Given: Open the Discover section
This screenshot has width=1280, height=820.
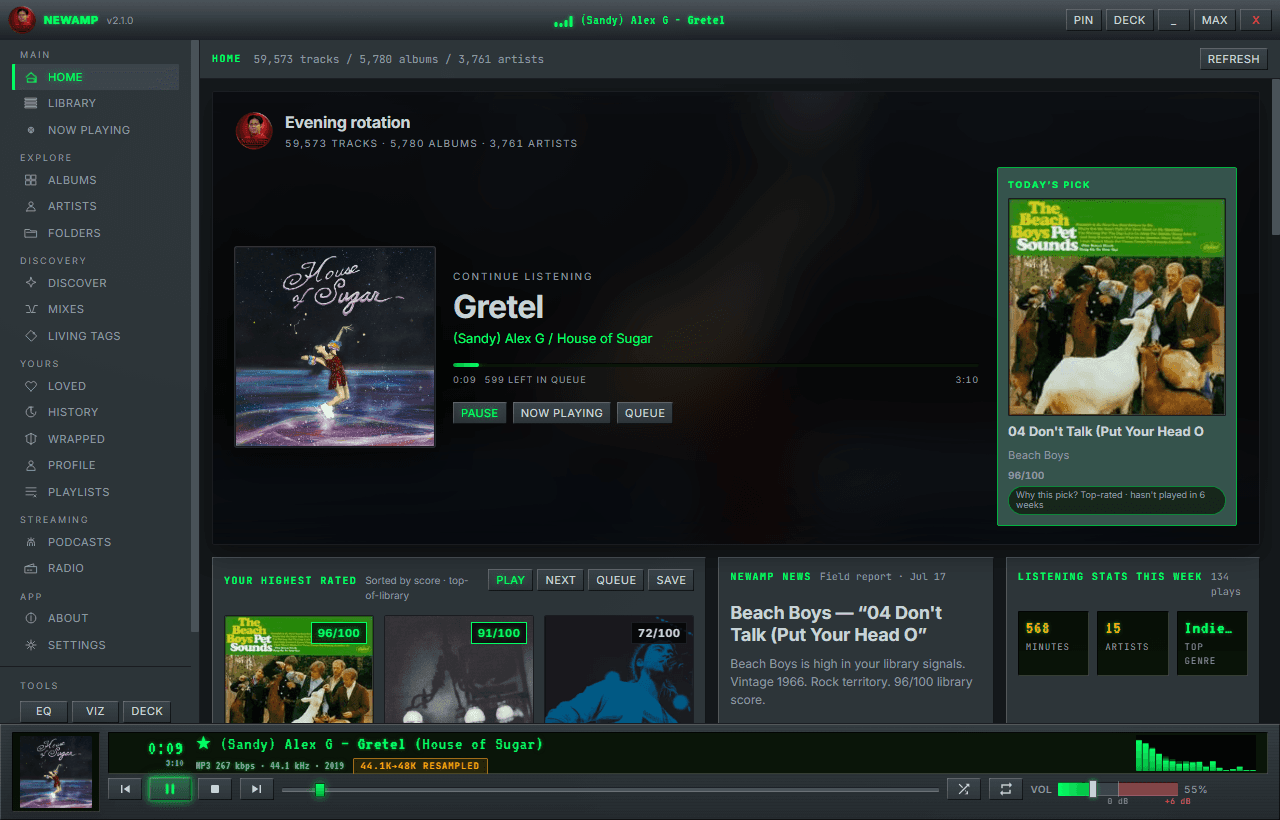Looking at the screenshot, I should 96,283.
